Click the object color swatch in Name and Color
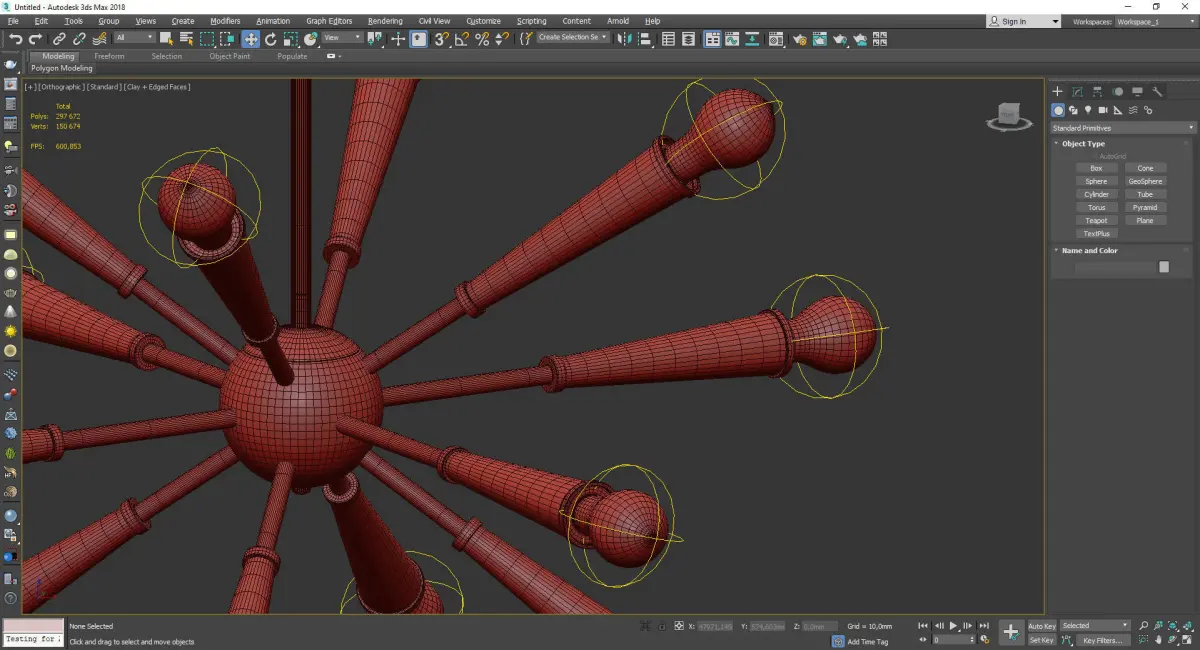This screenshot has height=650, width=1200. [x=1164, y=267]
